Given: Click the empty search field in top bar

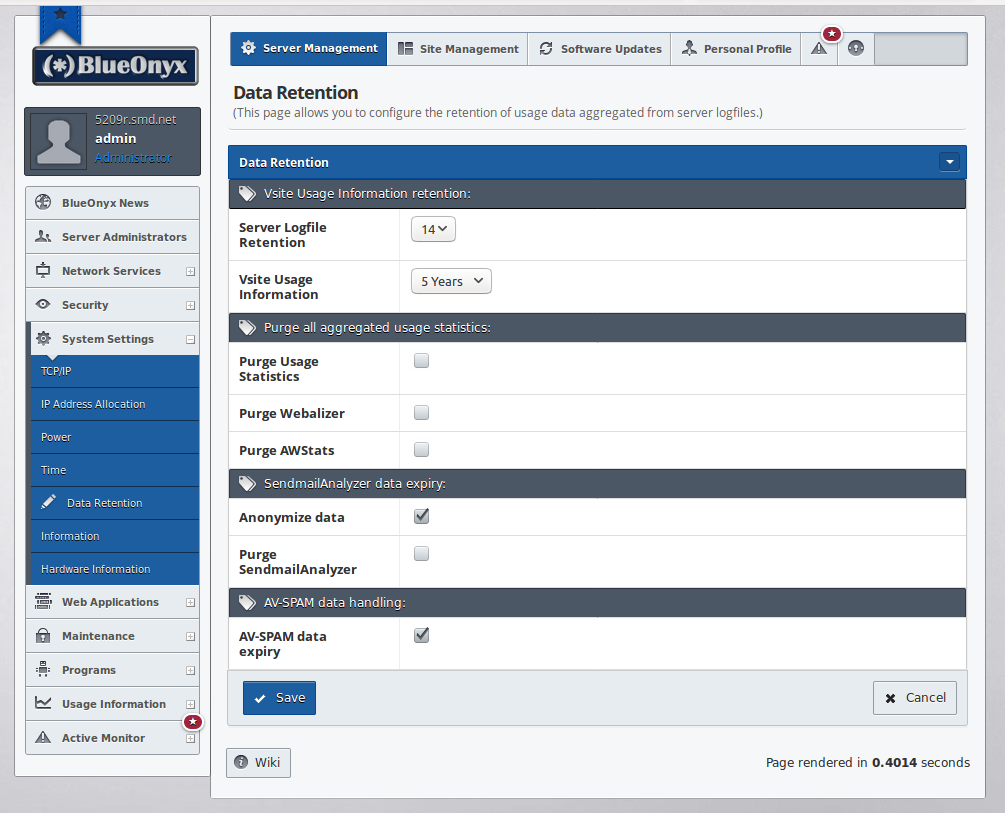Looking at the screenshot, I should point(921,49).
